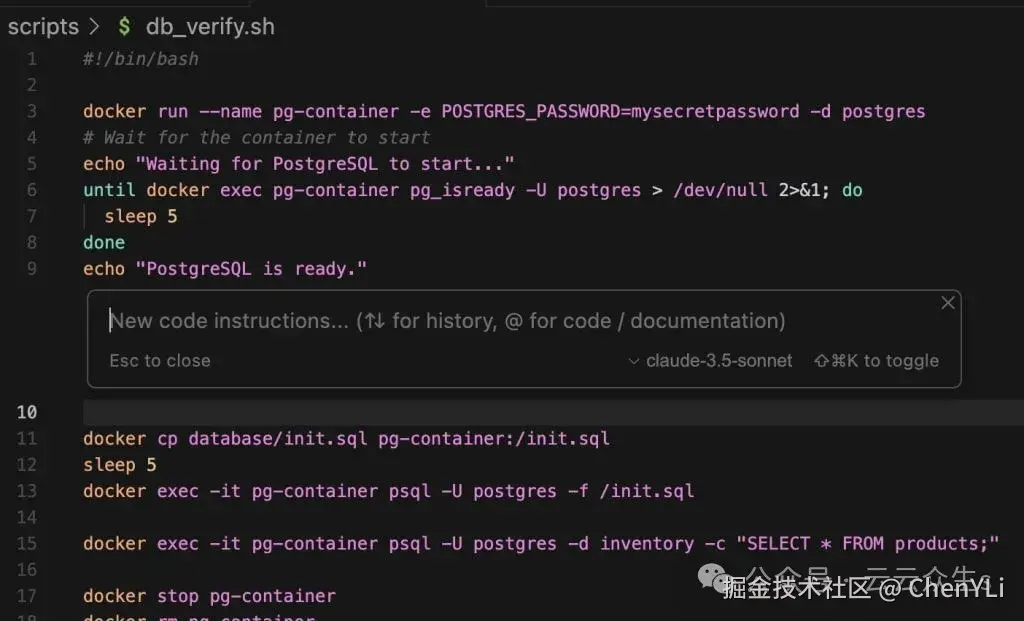Click the chevron next to claude-3.5-sonnet
The height and width of the screenshot is (621, 1024).
point(634,361)
